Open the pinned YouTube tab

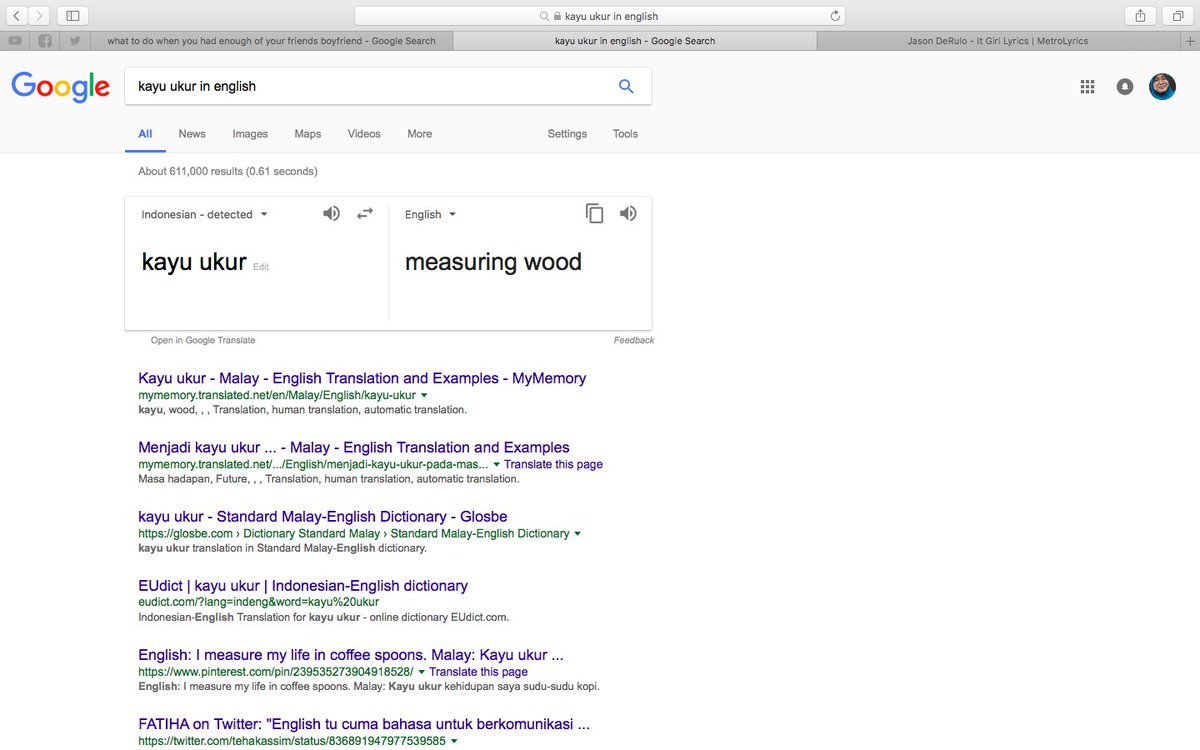15,41
